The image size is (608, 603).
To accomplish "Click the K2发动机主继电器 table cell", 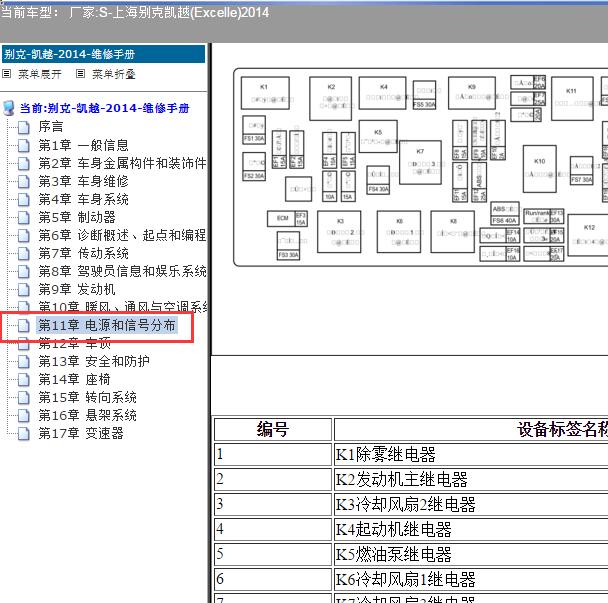I will click(x=471, y=479).
